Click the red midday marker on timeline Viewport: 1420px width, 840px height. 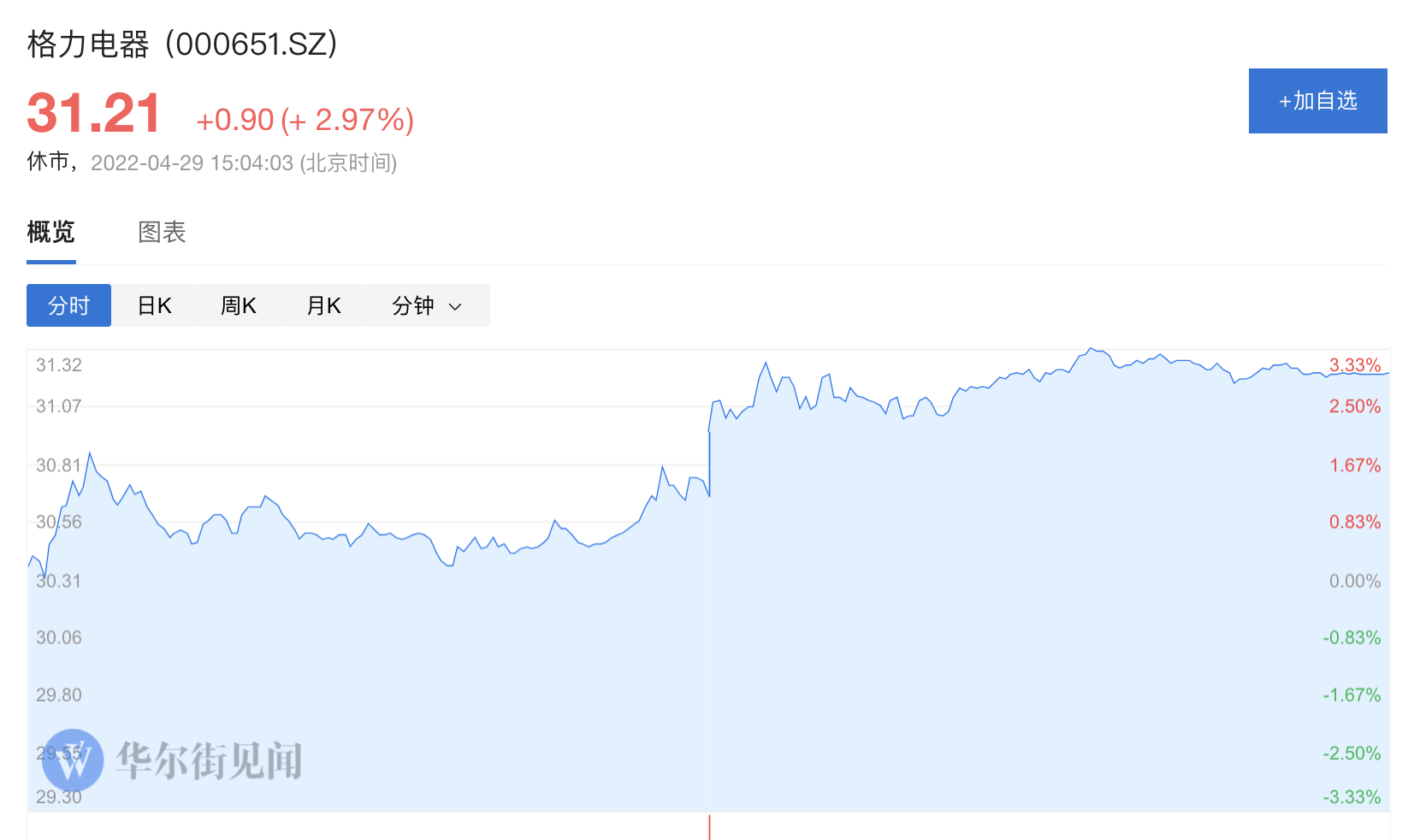coord(709,827)
